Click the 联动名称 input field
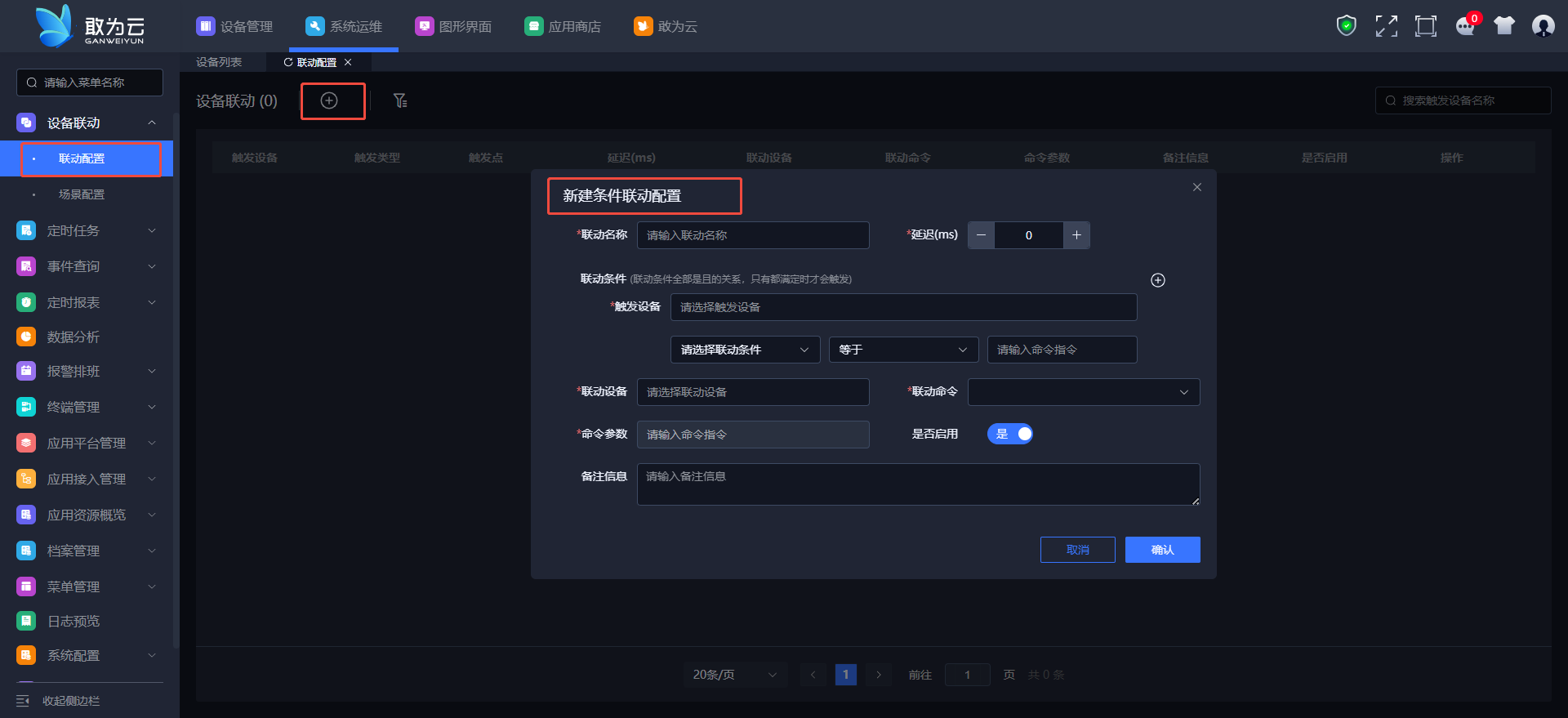This screenshot has width=1568, height=718. (752, 235)
